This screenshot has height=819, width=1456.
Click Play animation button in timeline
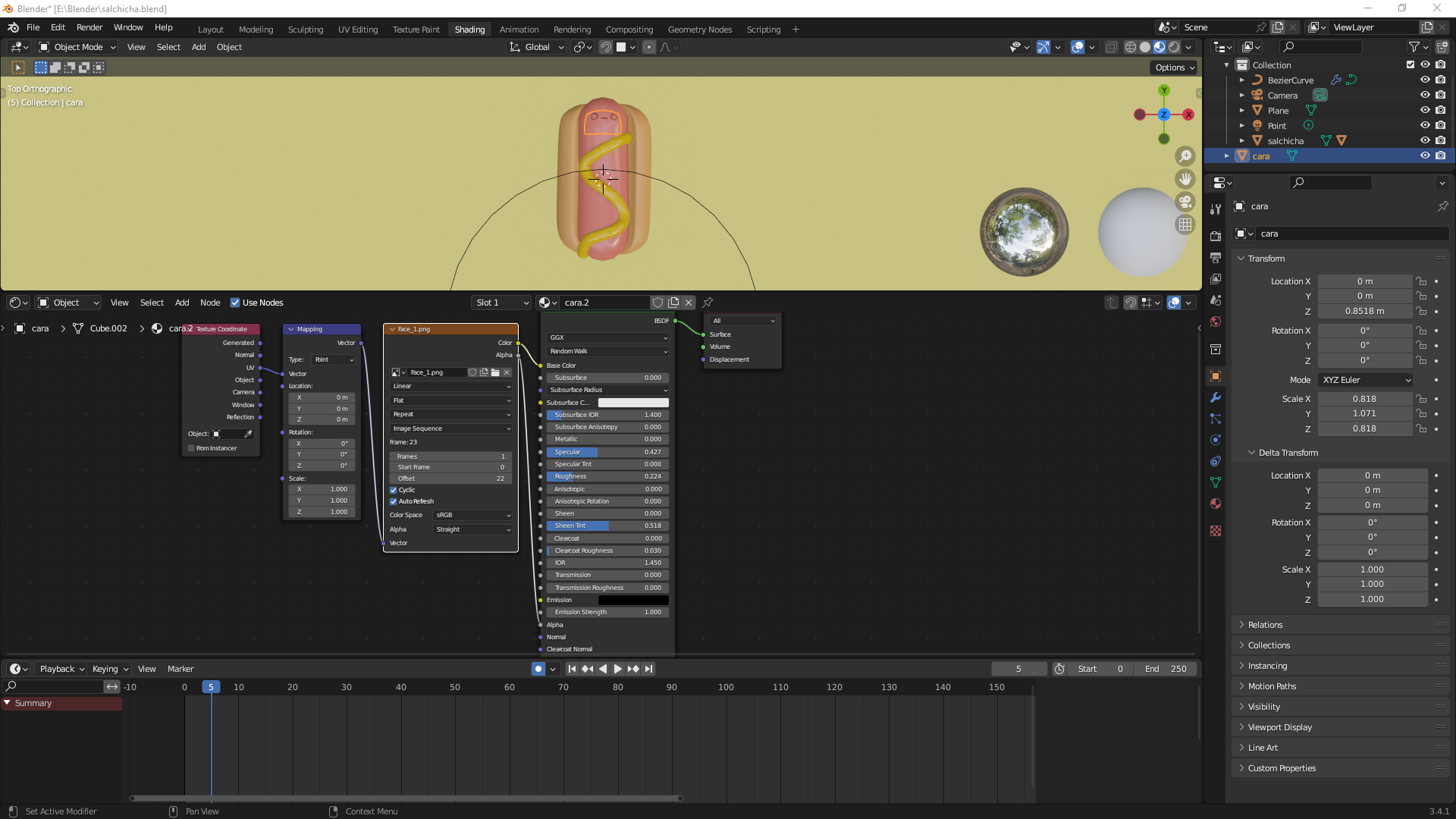coord(617,669)
